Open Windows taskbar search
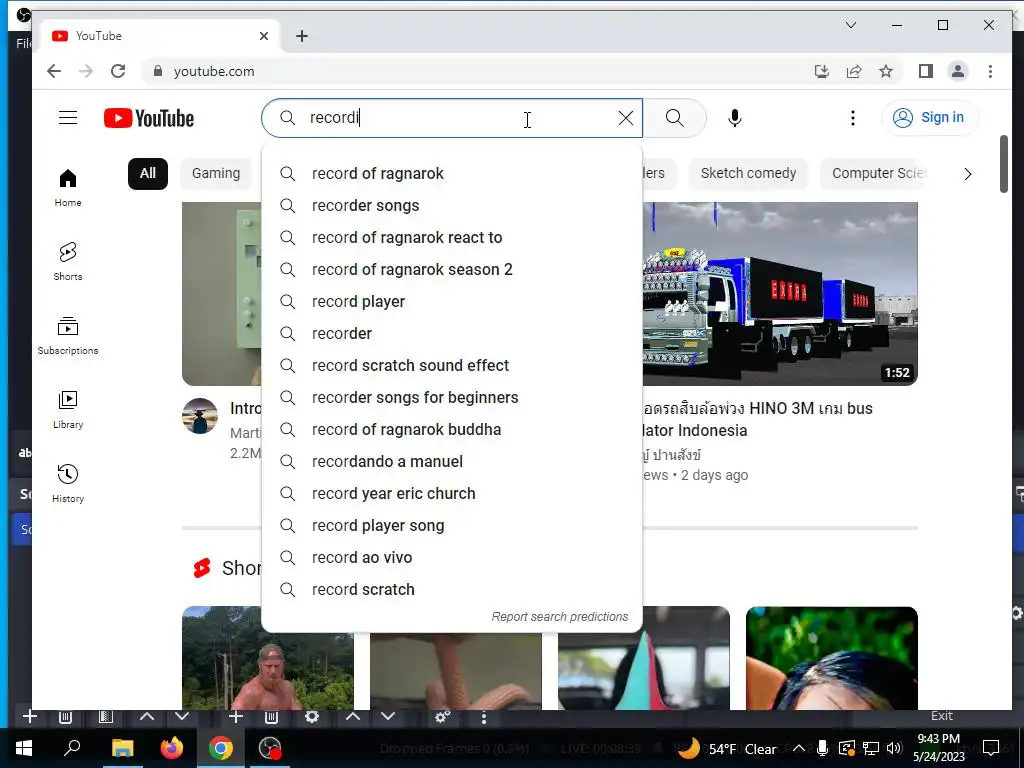Image resolution: width=1024 pixels, height=768 pixels. (x=72, y=748)
